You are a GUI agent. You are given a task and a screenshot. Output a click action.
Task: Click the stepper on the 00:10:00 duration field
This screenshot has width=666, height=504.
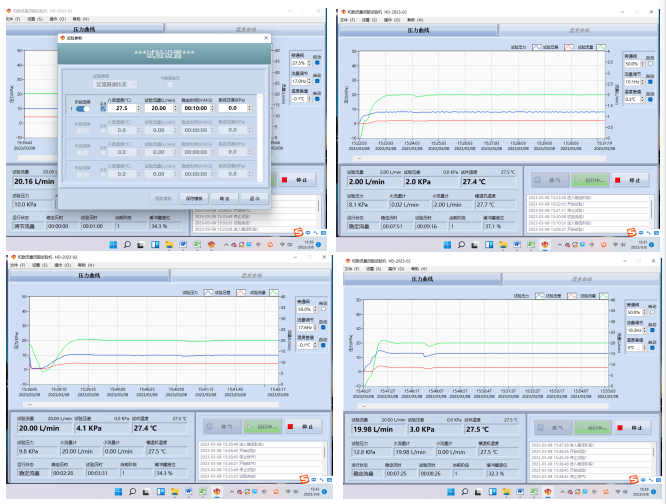click(x=212, y=108)
